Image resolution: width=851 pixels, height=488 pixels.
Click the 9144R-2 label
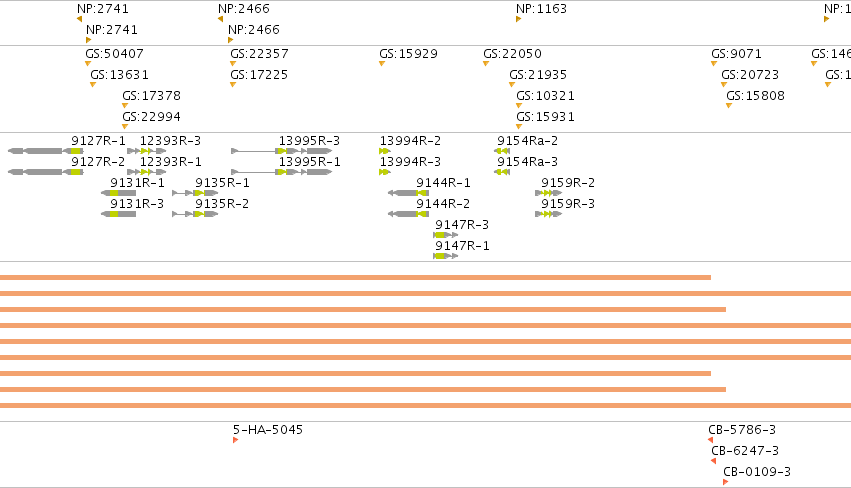tap(443, 204)
